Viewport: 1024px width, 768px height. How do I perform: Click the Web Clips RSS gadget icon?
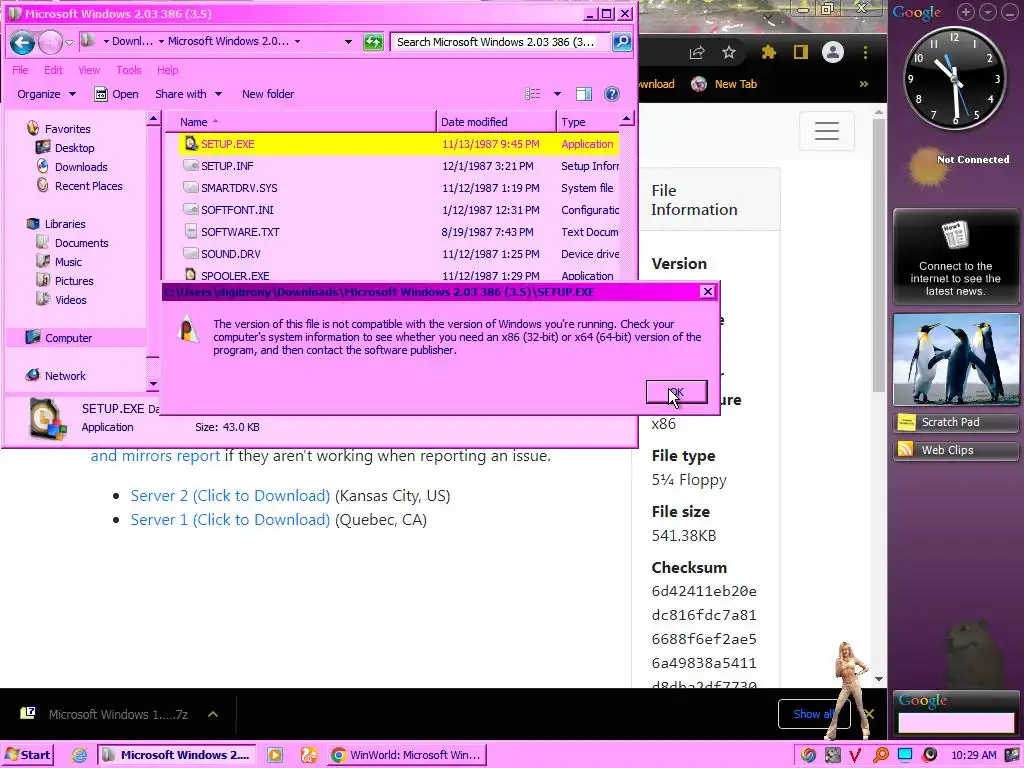pyautogui.click(x=906, y=450)
